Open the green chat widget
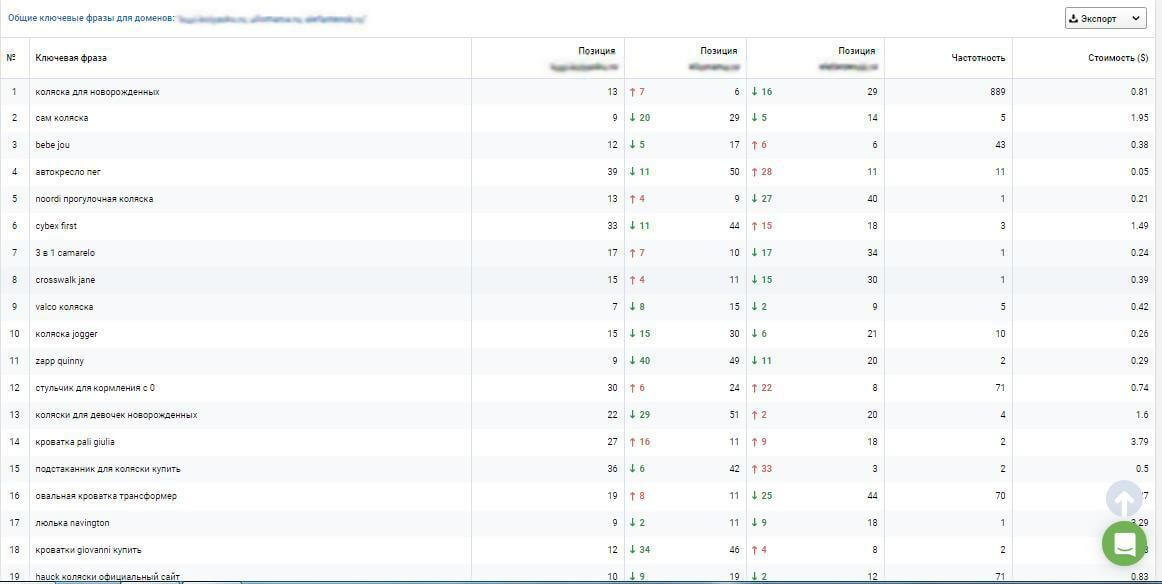 pyautogui.click(x=1124, y=543)
